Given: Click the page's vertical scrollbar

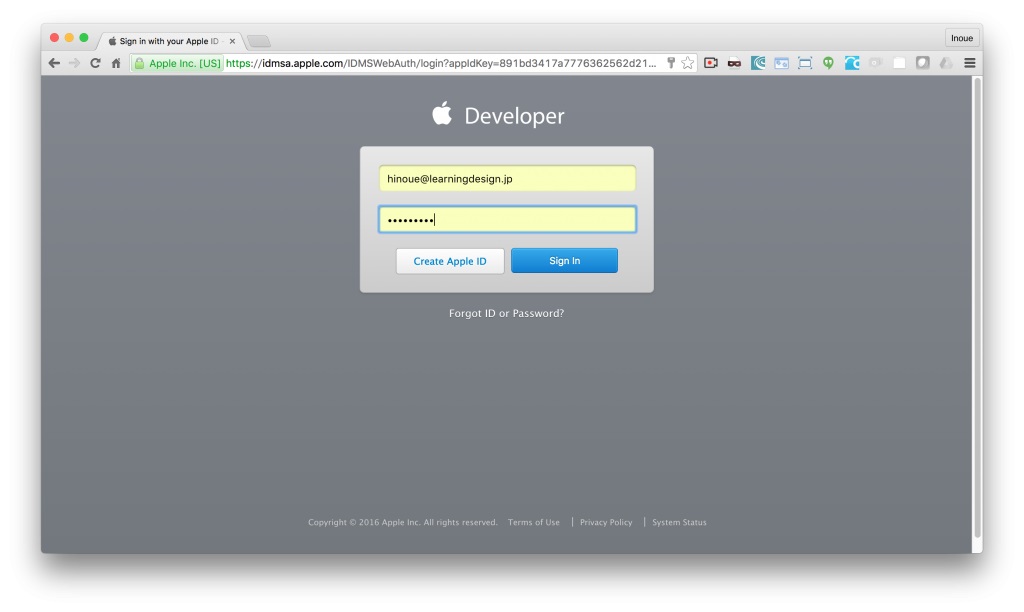Looking at the screenshot, I should [x=978, y=307].
